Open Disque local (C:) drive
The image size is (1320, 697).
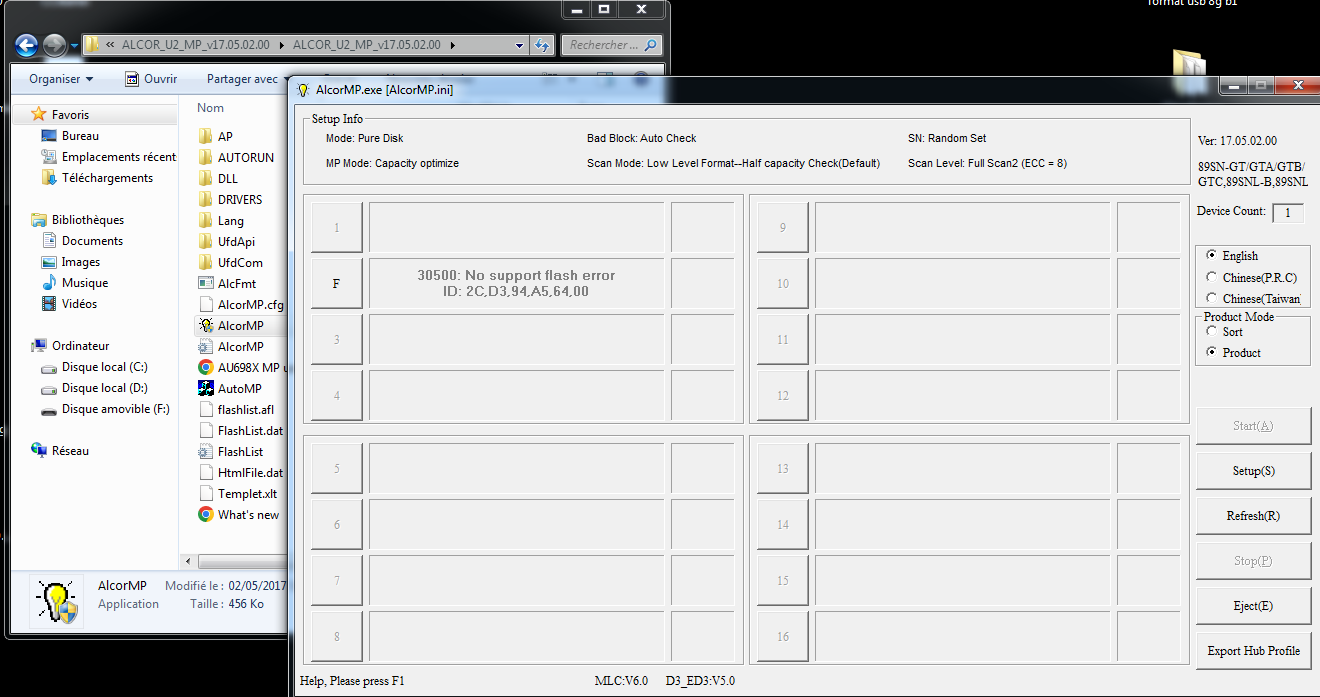pos(95,367)
